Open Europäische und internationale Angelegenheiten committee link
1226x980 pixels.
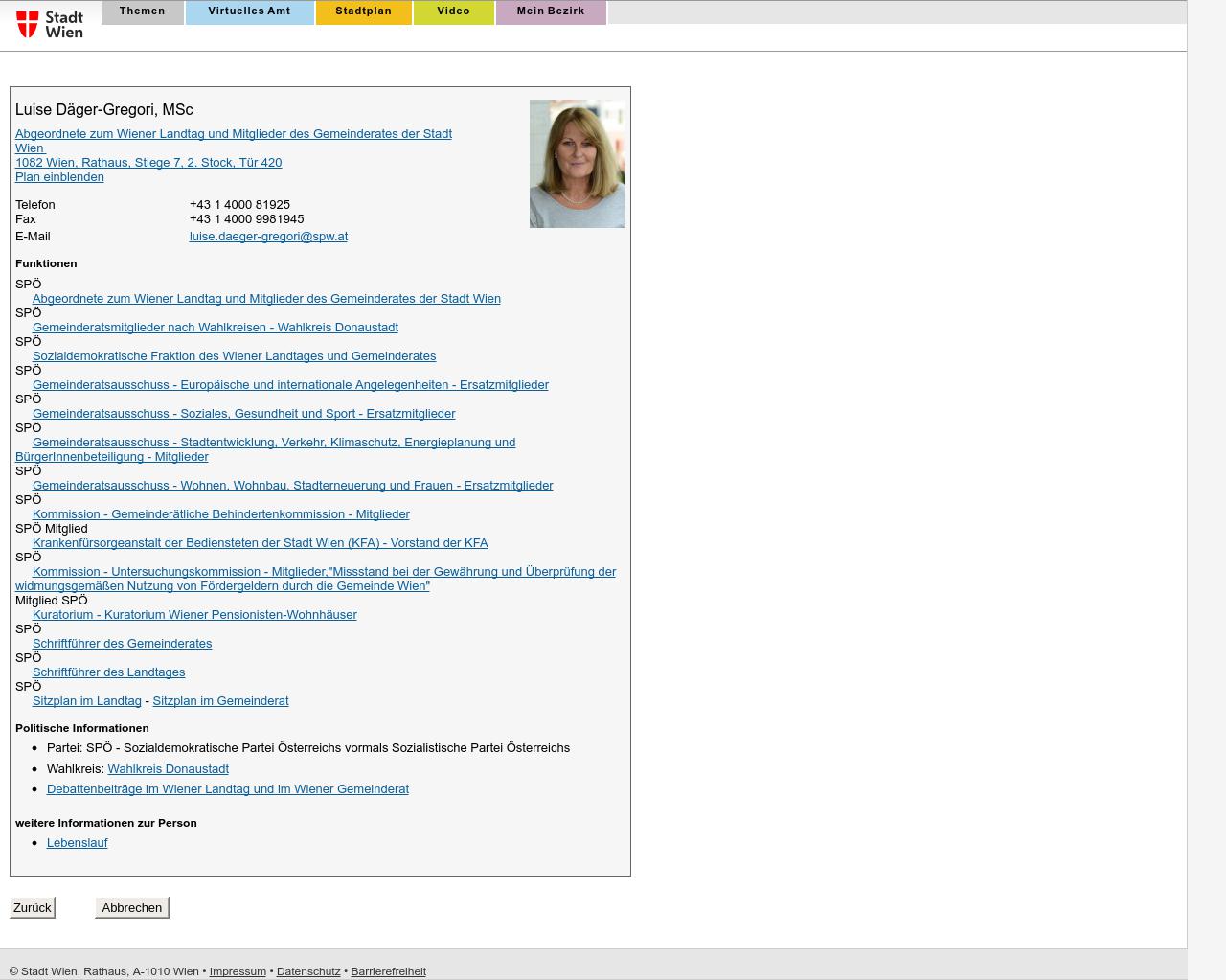(290, 385)
